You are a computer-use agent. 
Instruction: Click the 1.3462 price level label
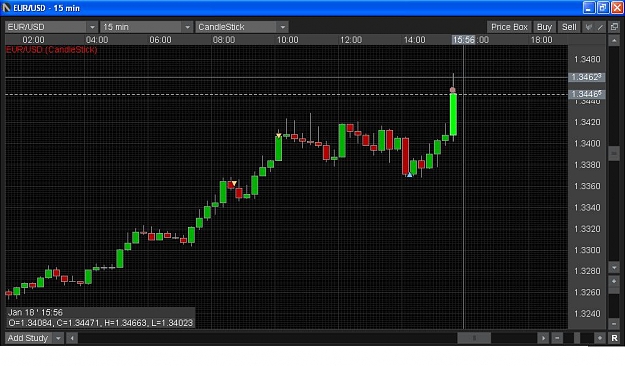[x=586, y=77]
